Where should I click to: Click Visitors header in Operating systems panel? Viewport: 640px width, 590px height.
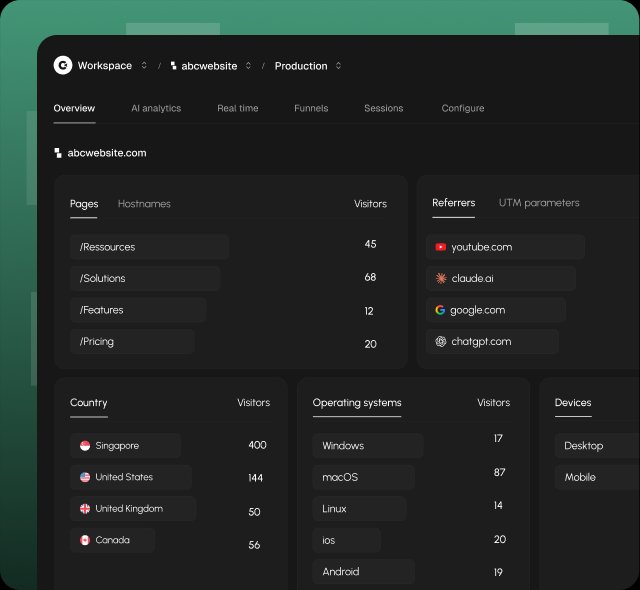tap(493, 403)
